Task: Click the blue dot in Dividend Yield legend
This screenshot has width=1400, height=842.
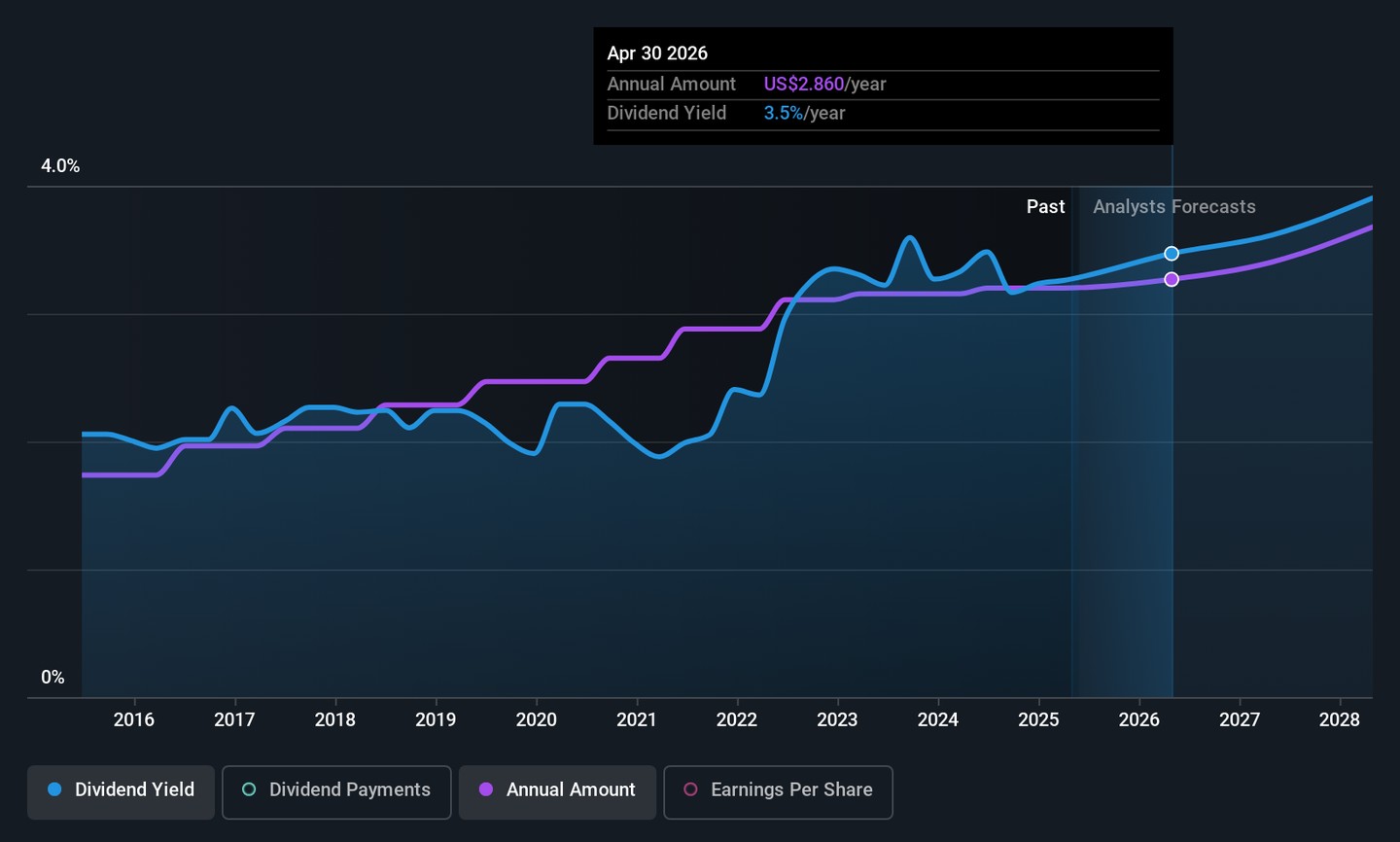Action: [x=55, y=789]
